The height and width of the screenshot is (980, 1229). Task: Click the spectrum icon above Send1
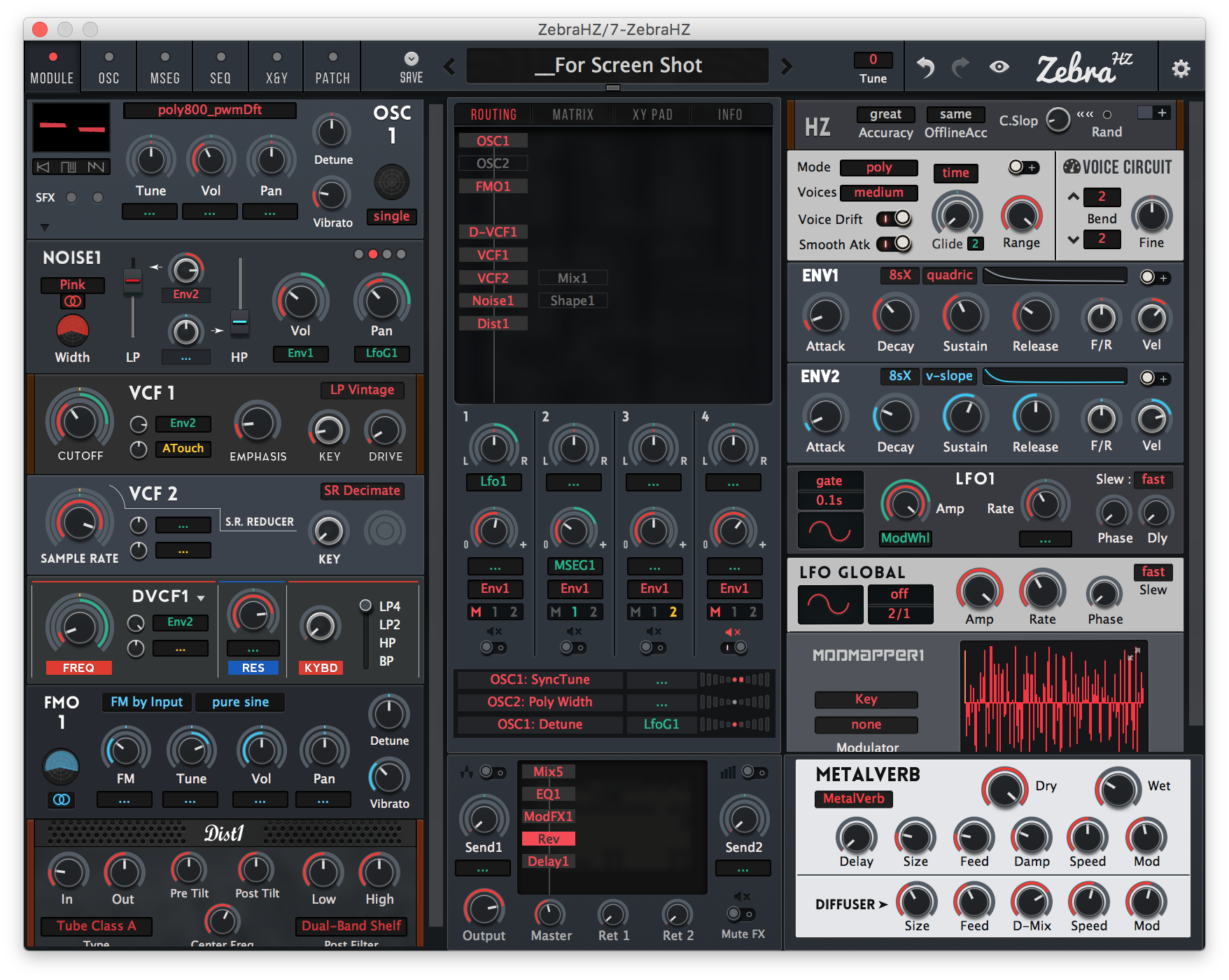466,772
